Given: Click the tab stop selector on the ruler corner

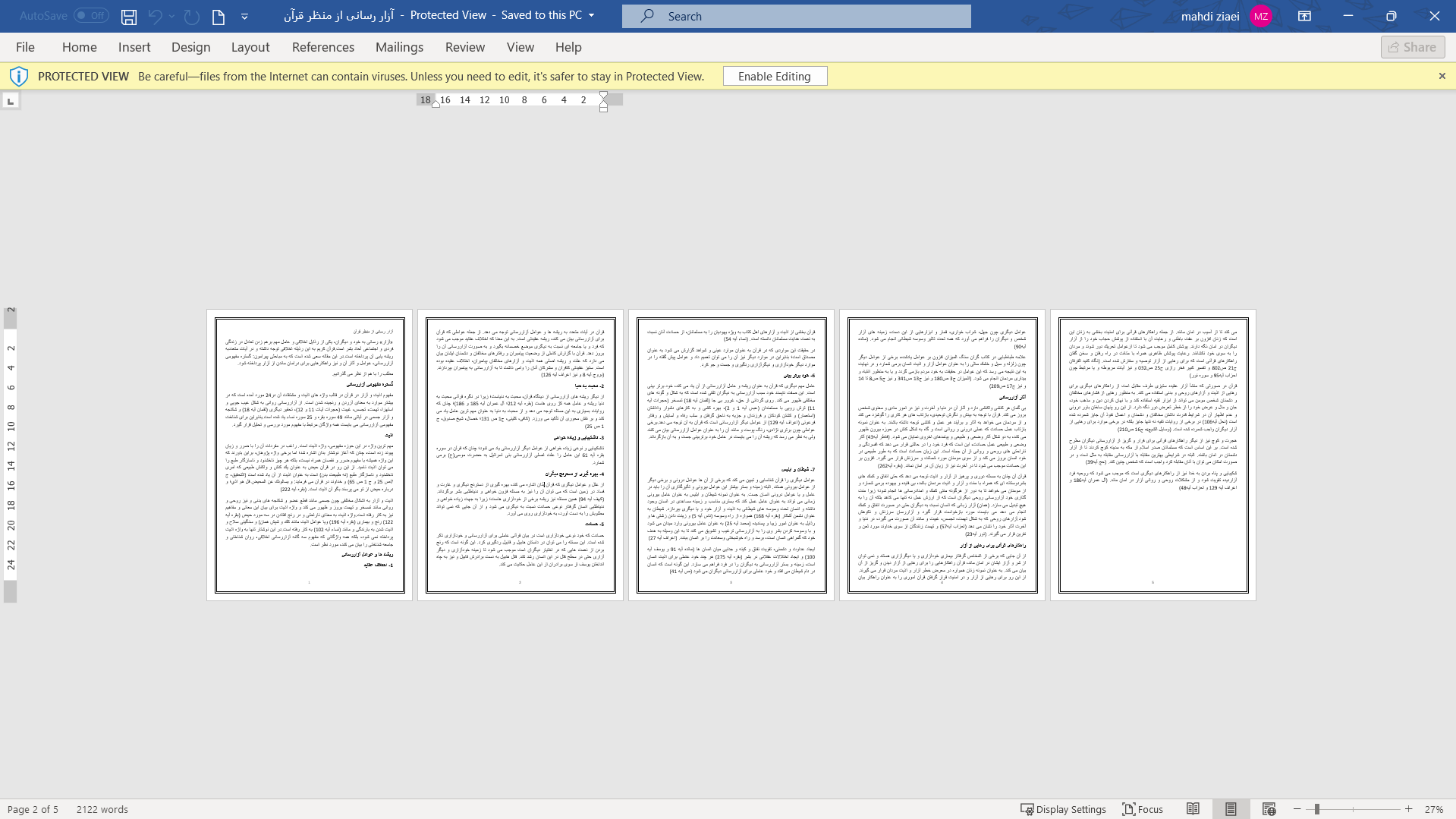Looking at the screenshot, I should click(x=11, y=100).
